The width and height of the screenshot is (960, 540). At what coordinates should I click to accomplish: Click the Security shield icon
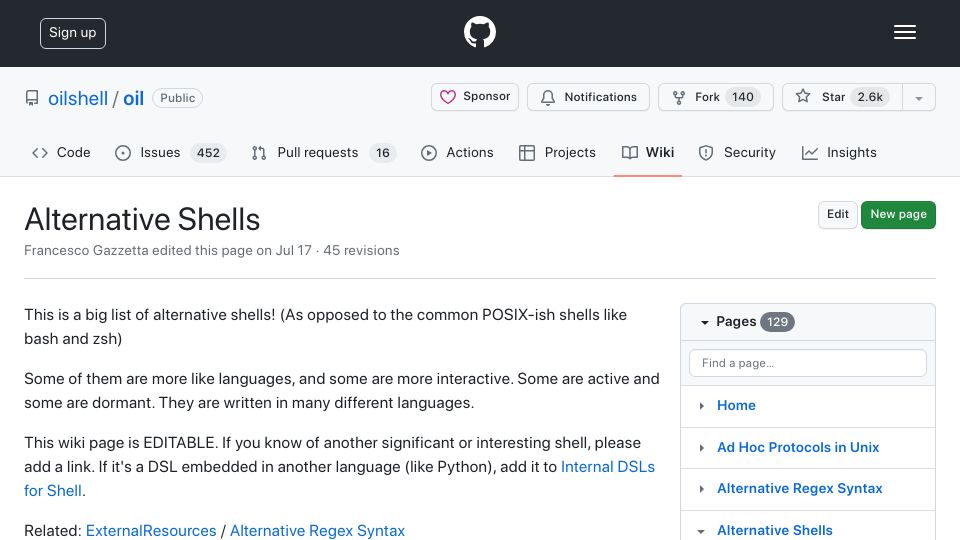706,152
